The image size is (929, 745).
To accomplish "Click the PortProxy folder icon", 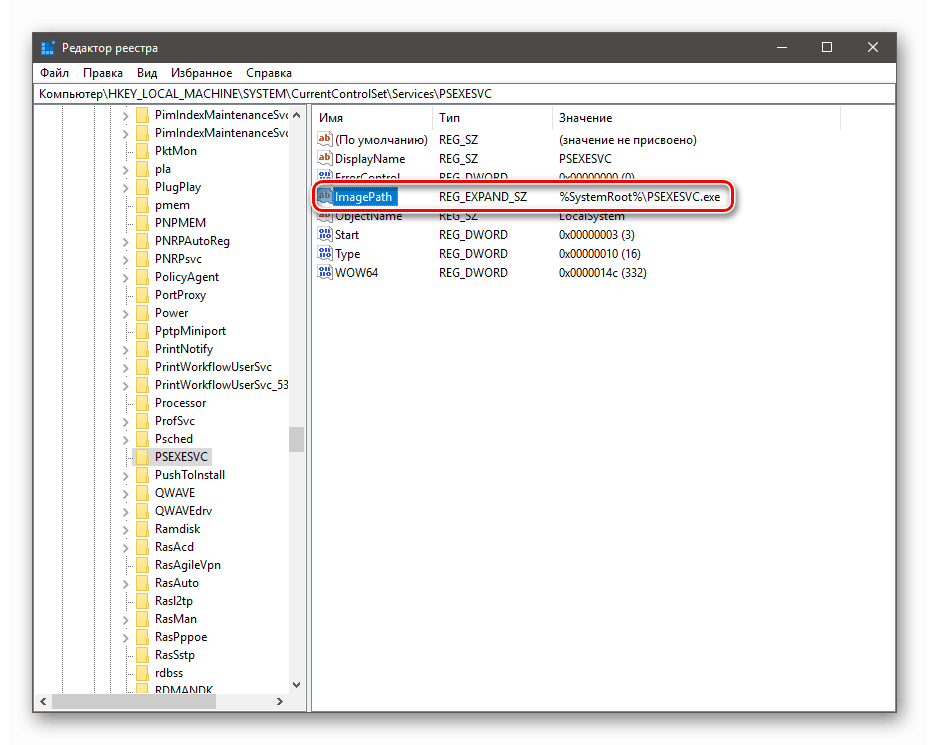I will [x=142, y=295].
